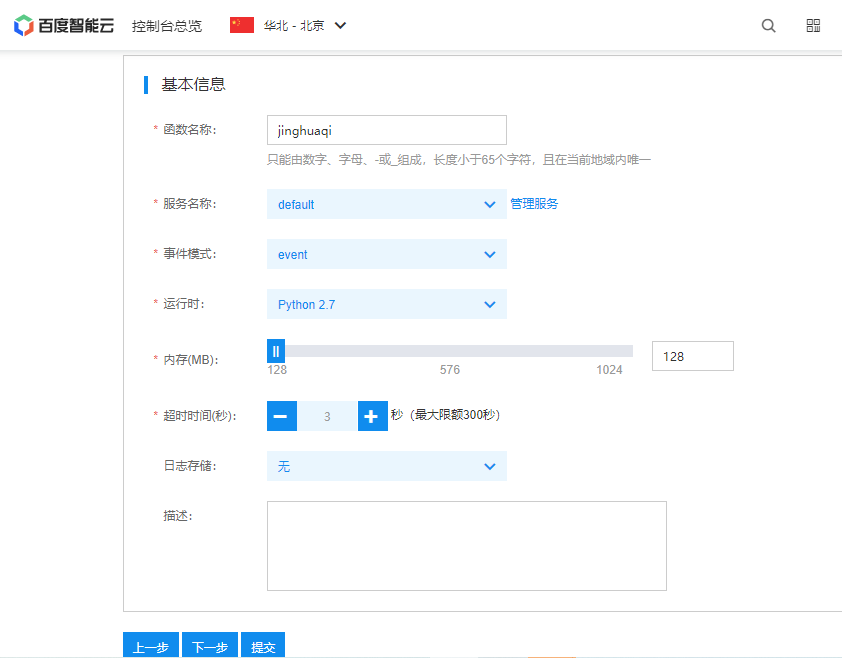Open the 运行时 Python 2.7 dropdown
The image size is (842, 658).
pyautogui.click(x=387, y=304)
